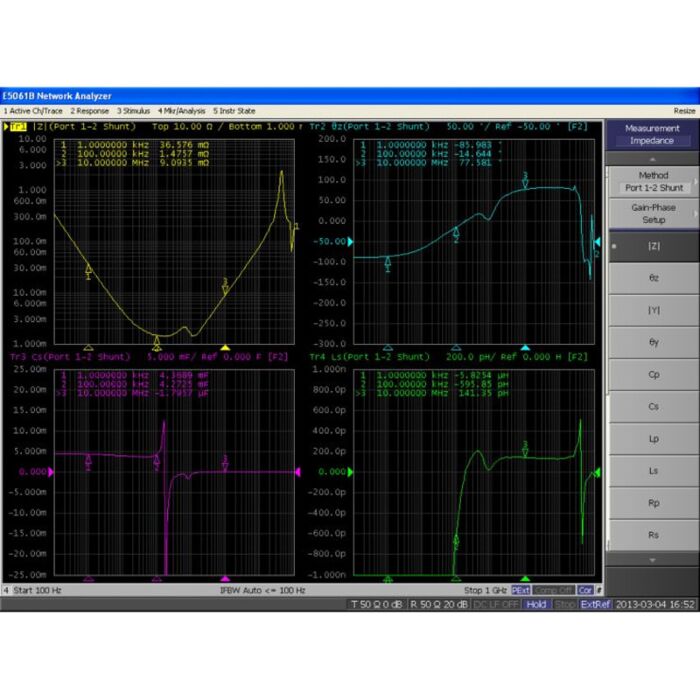Click the Tr2 θz trace title
The image size is (700, 700).
369,127
